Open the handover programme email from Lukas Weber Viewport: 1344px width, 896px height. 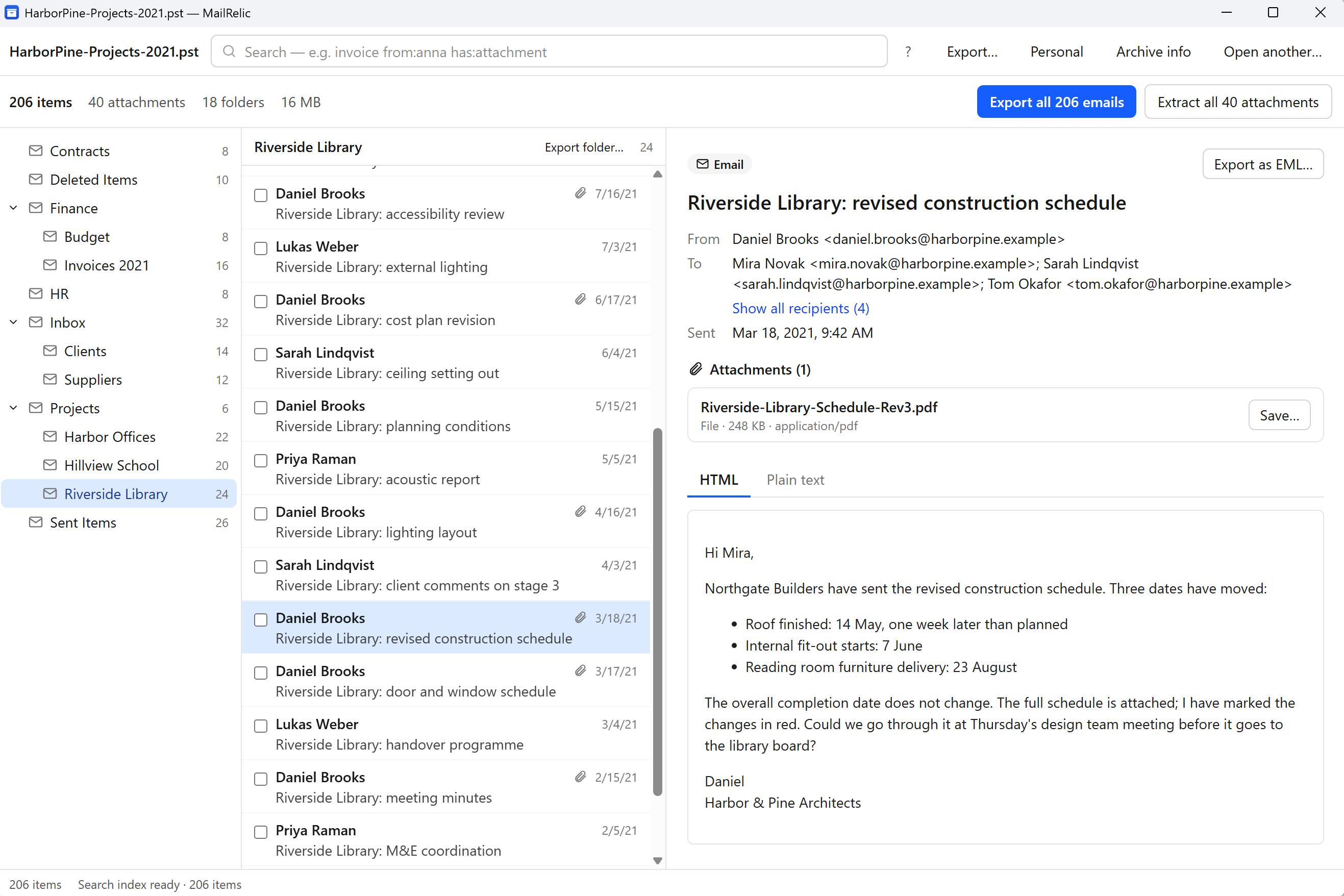pos(446,734)
